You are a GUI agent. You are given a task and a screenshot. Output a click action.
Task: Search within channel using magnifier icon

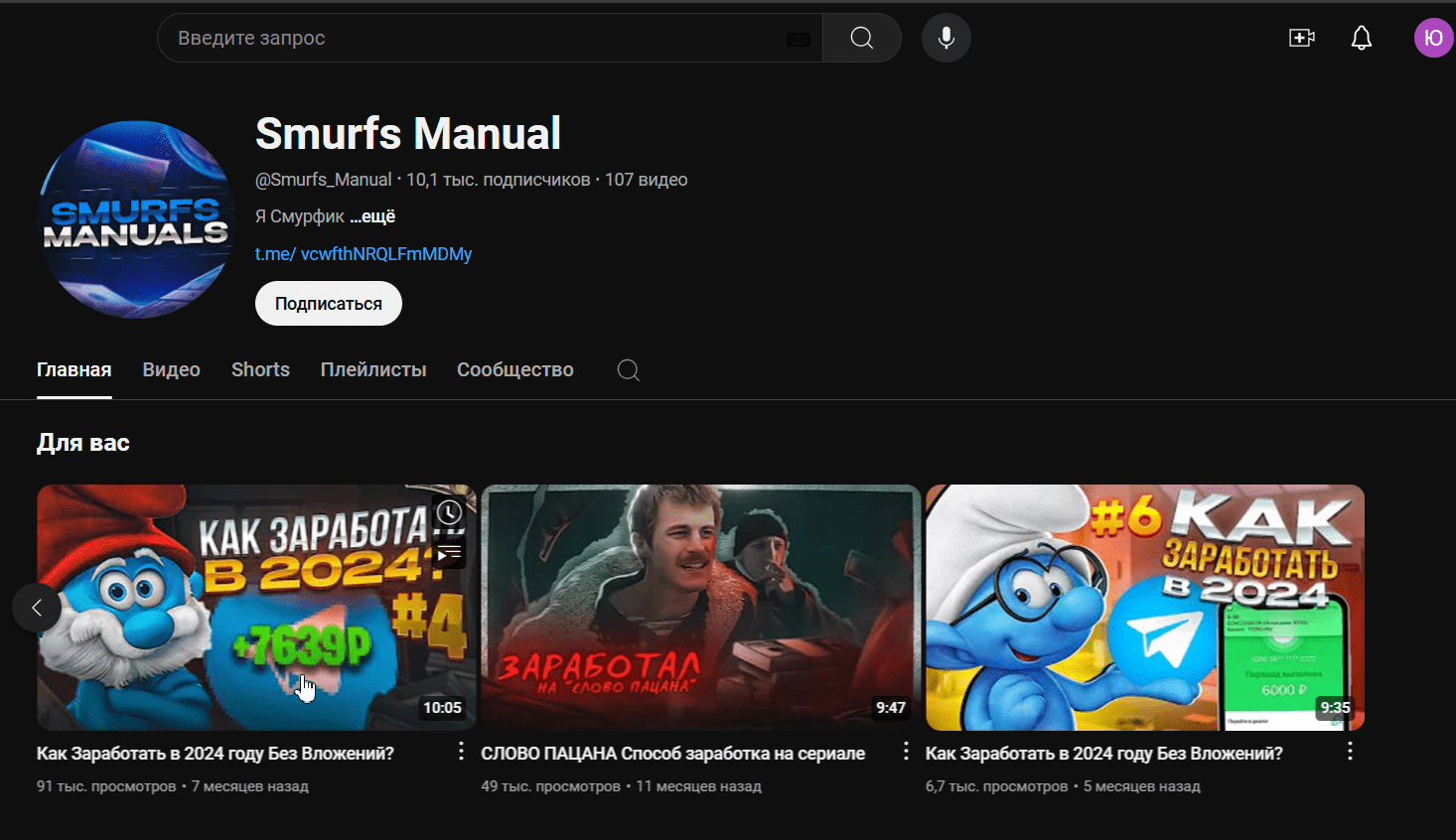629,370
